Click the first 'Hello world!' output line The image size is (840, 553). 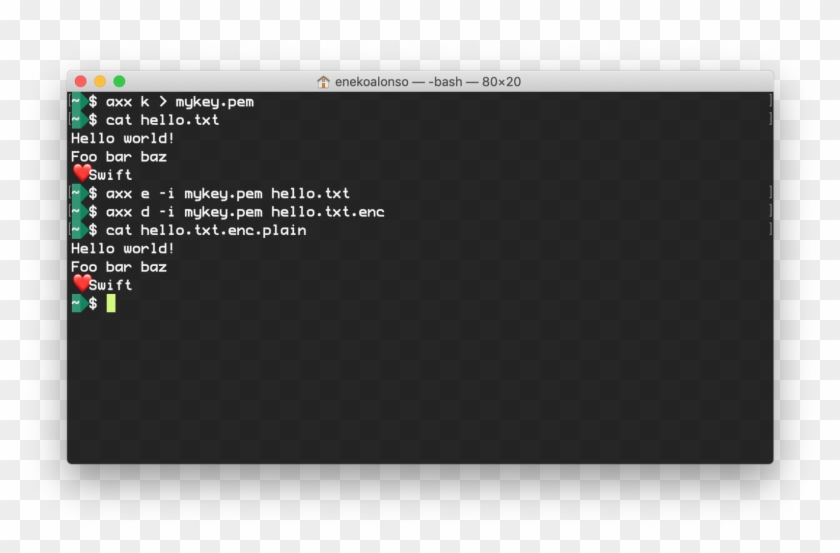pos(123,138)
